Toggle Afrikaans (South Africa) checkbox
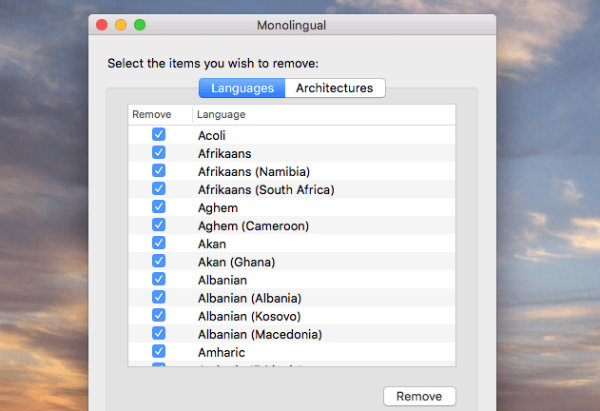 158,189
